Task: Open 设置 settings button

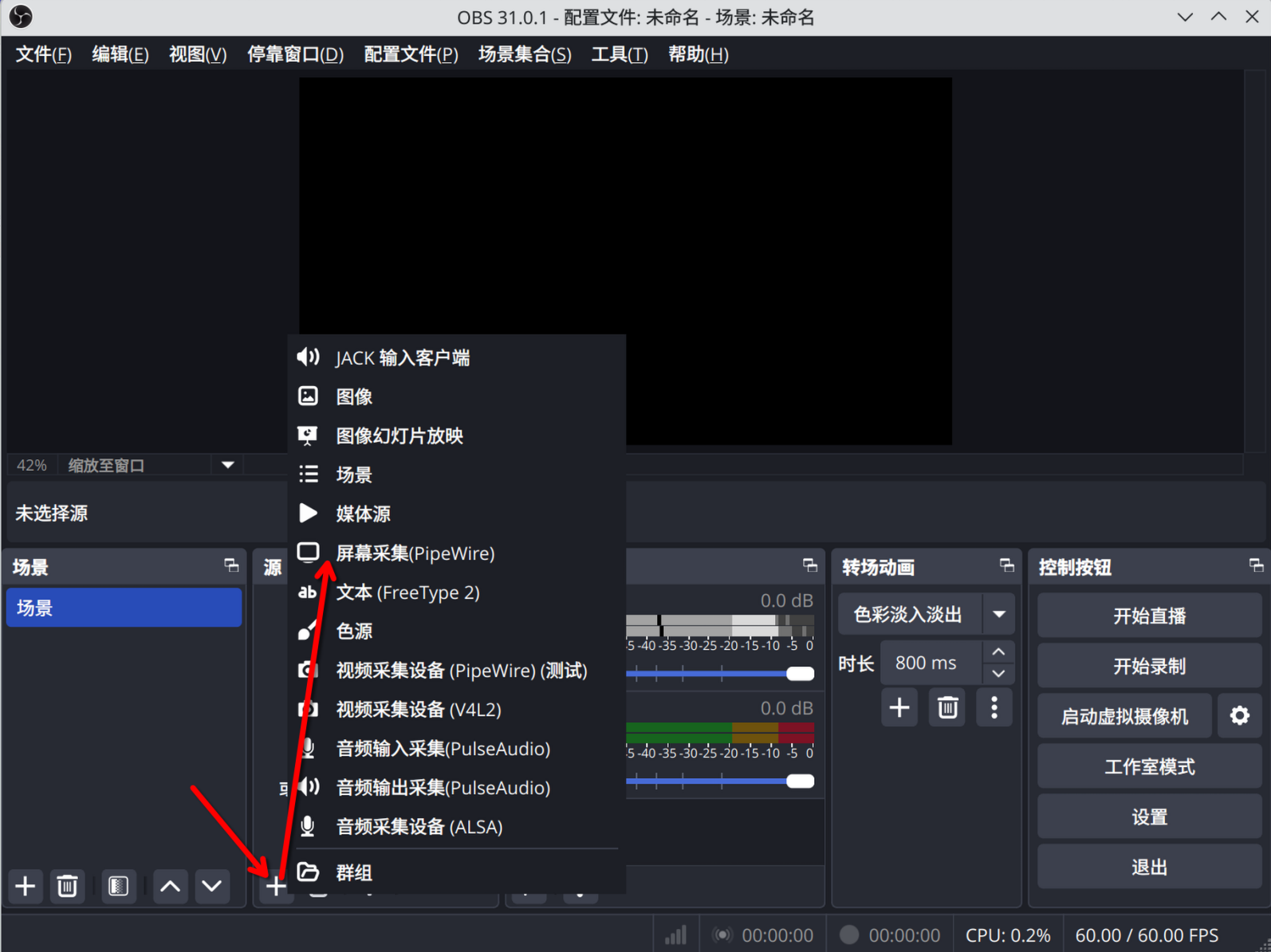Action: (x=1149, y=816)
